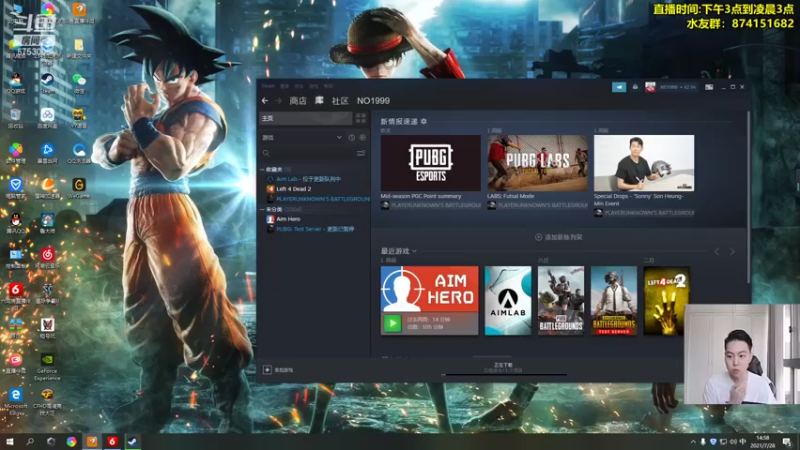Click the taskbar search magnifier icon

(x=30, y=441)
